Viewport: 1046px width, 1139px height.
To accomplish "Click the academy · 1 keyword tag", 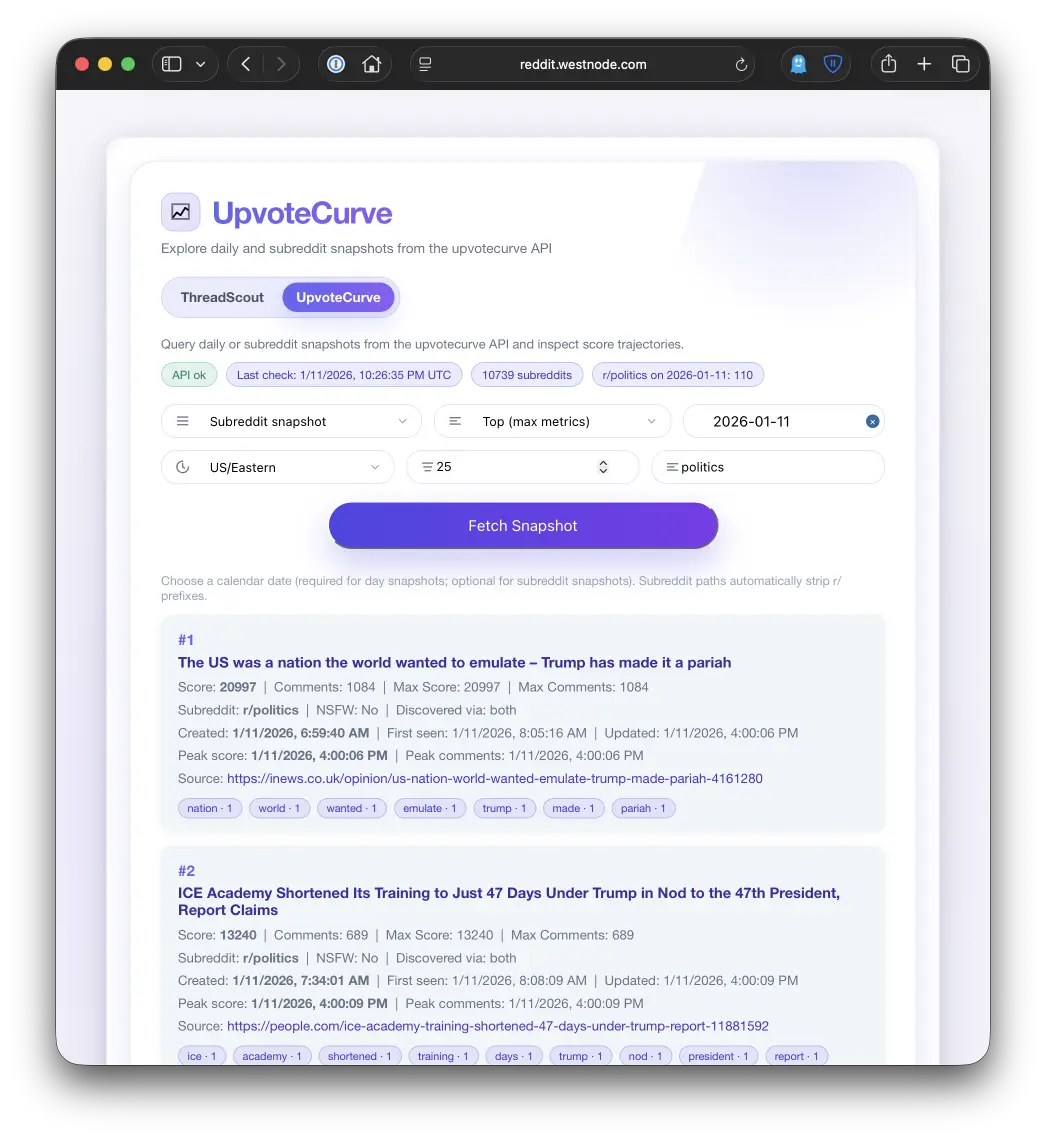I will click(272, 1056).
